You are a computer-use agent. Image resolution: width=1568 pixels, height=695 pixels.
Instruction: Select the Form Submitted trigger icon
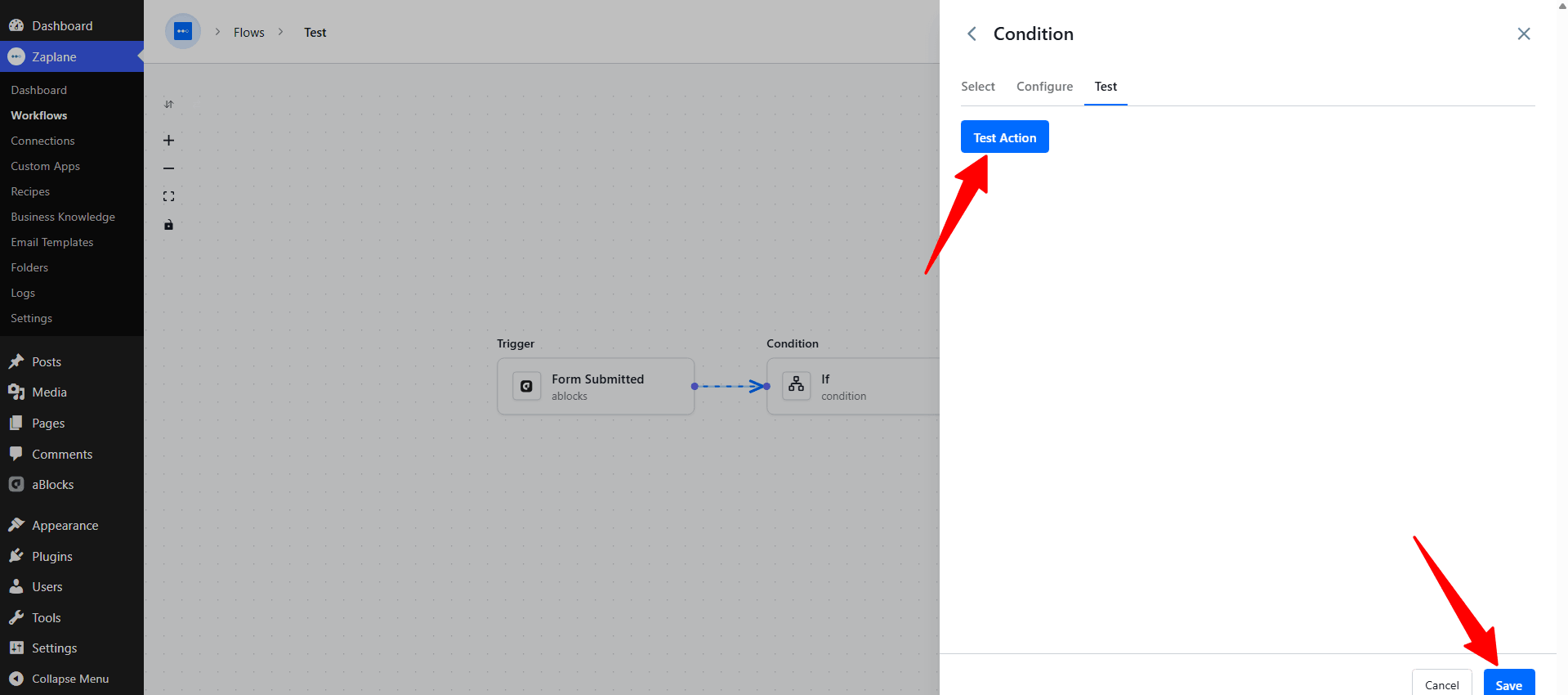pos(527,386)
